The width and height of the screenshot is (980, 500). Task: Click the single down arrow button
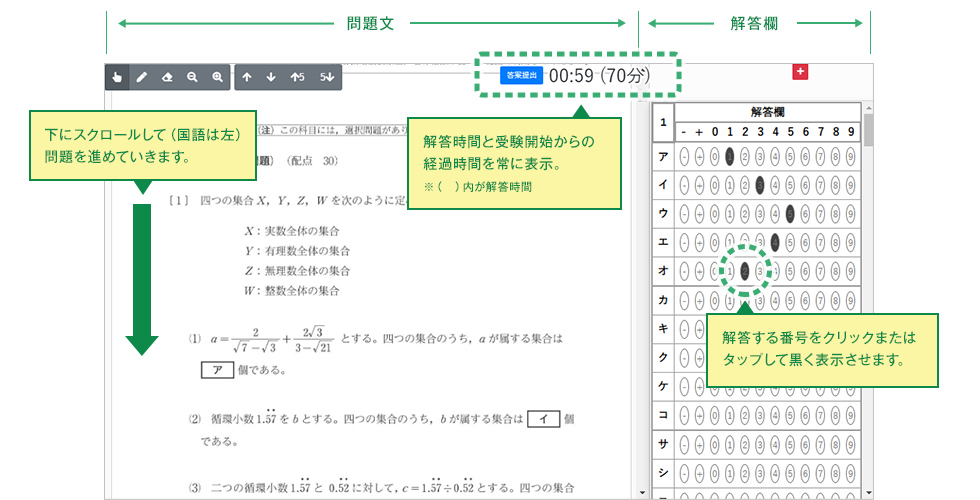click(x=271, y=78)
